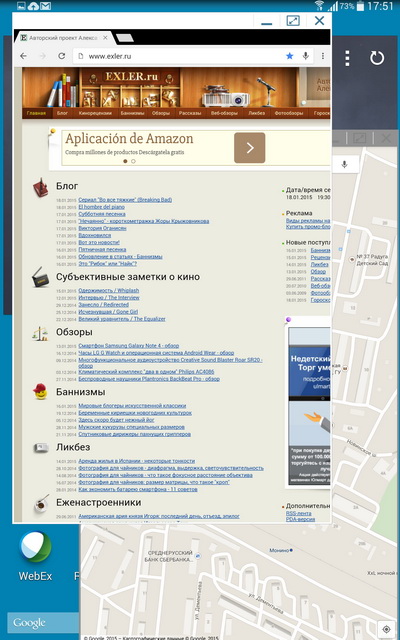Open the 'Одержимость / Whiplash' review link
Screen dimensions: 400x640
click(x=109, y=291)
